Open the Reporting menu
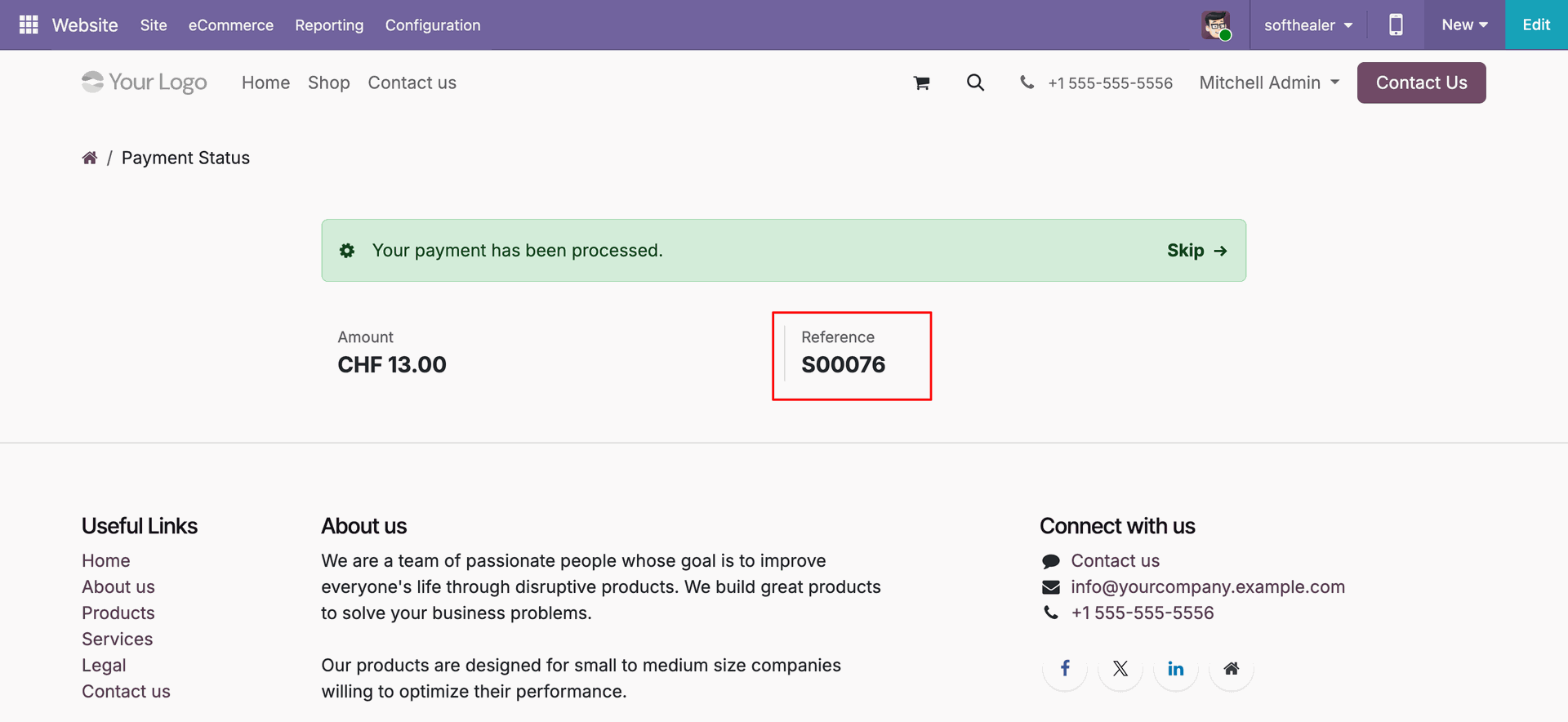The image size is (1568, 722). click(329, 25)
